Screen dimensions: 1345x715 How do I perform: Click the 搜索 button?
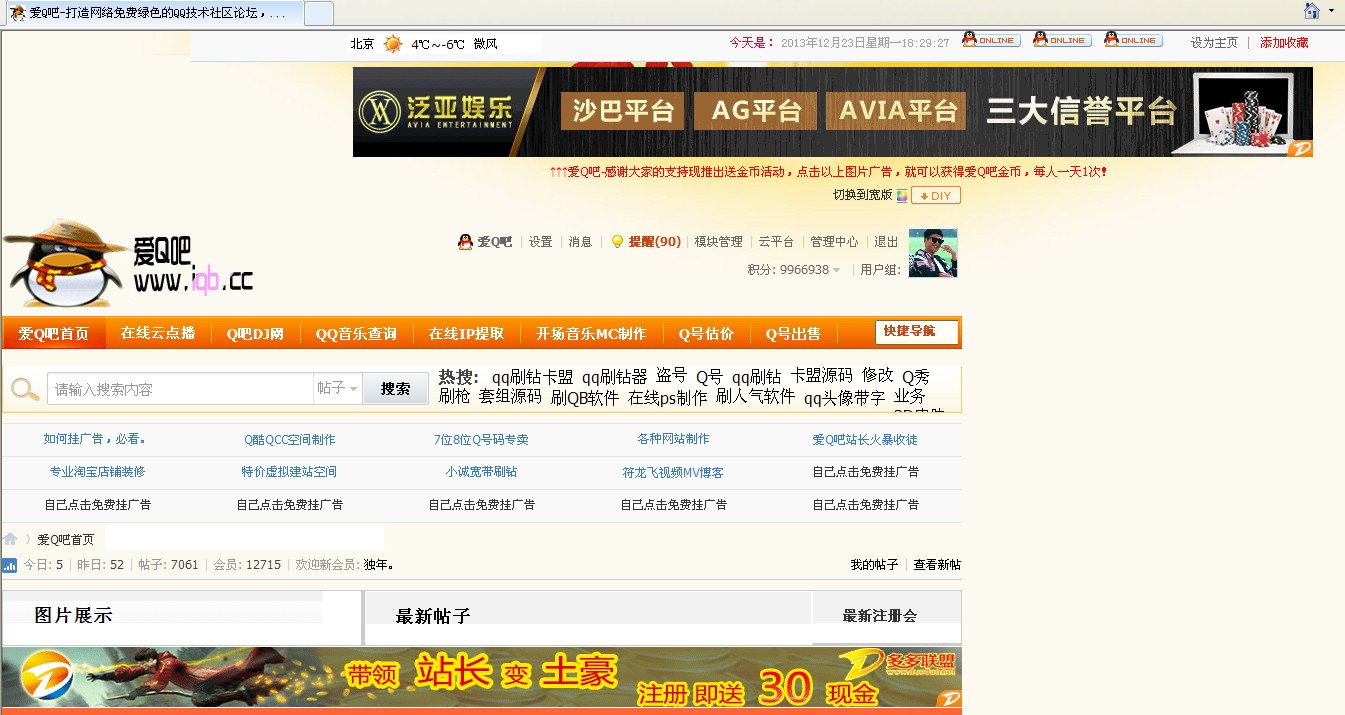click(x=396, y=389)
